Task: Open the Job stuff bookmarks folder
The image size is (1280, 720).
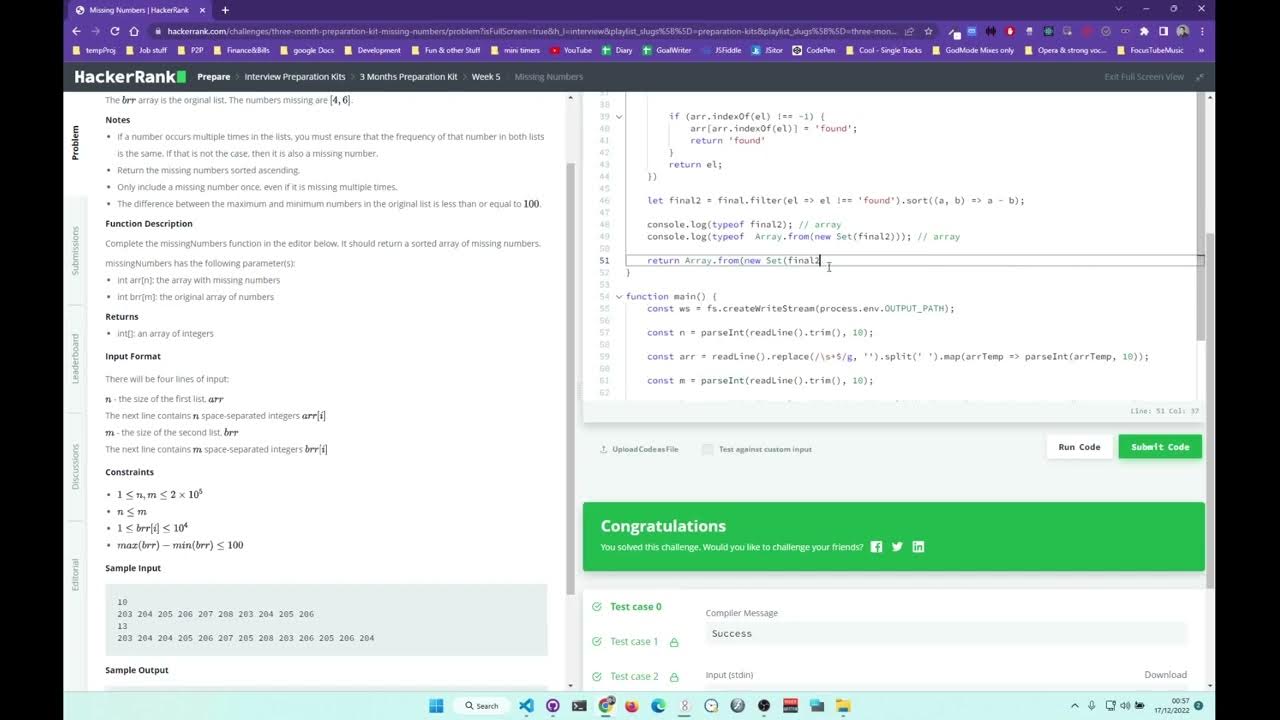Action: [146, 50]
